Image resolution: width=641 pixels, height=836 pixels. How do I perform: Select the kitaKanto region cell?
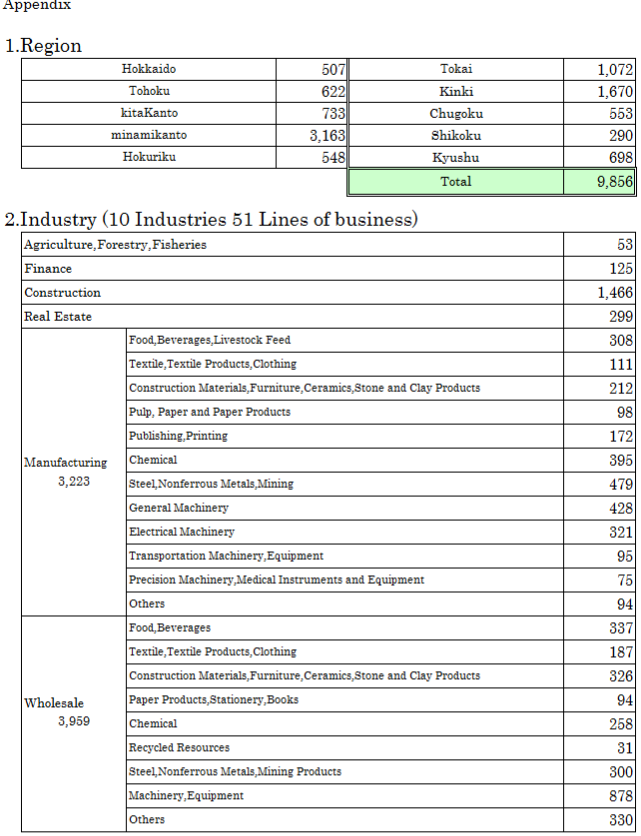click(x=149, y=113)
